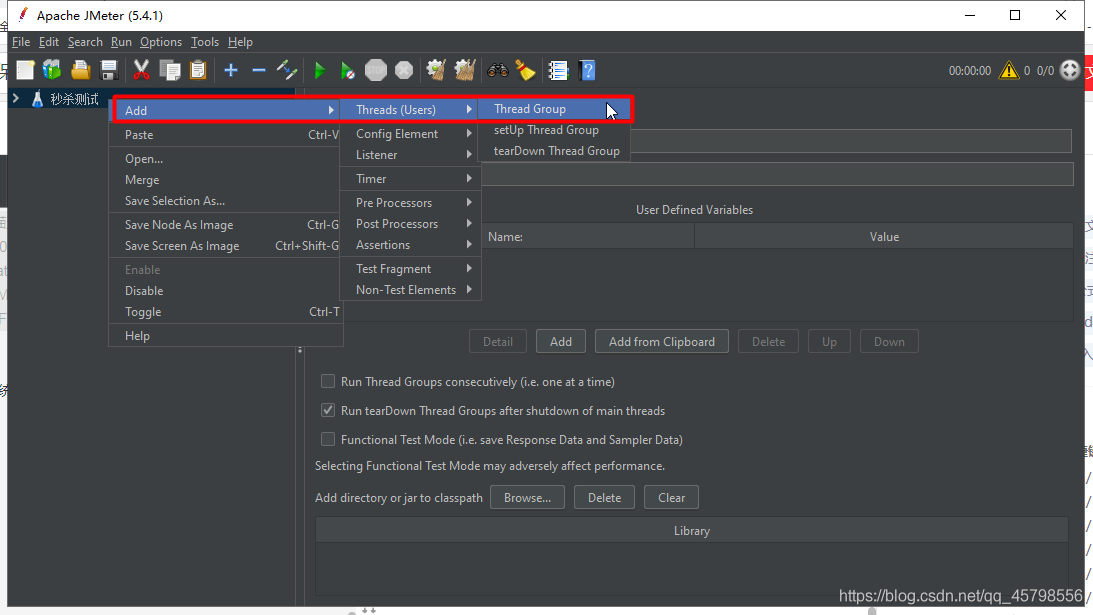The width and height of the screenshot is (1093, 615).
Task: Choose Thread Group from submenu
Action: click(554, 109)
